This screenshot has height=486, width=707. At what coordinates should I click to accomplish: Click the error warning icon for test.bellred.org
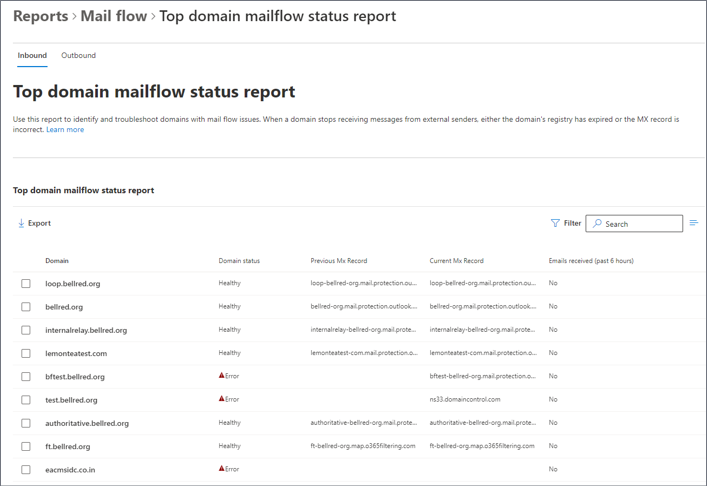click(221, 399)
